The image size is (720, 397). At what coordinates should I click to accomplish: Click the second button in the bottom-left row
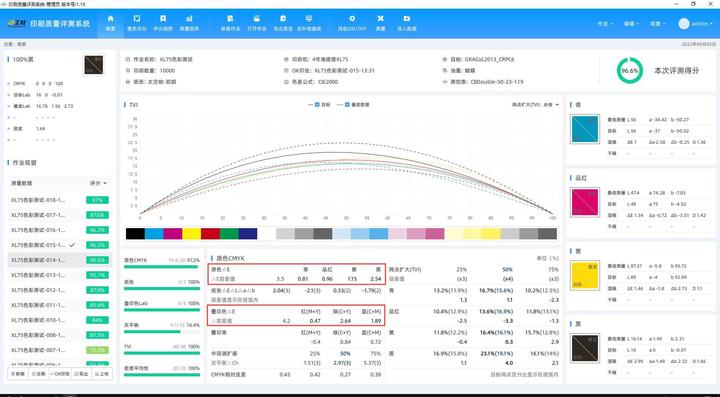click(x=38, y=374)
